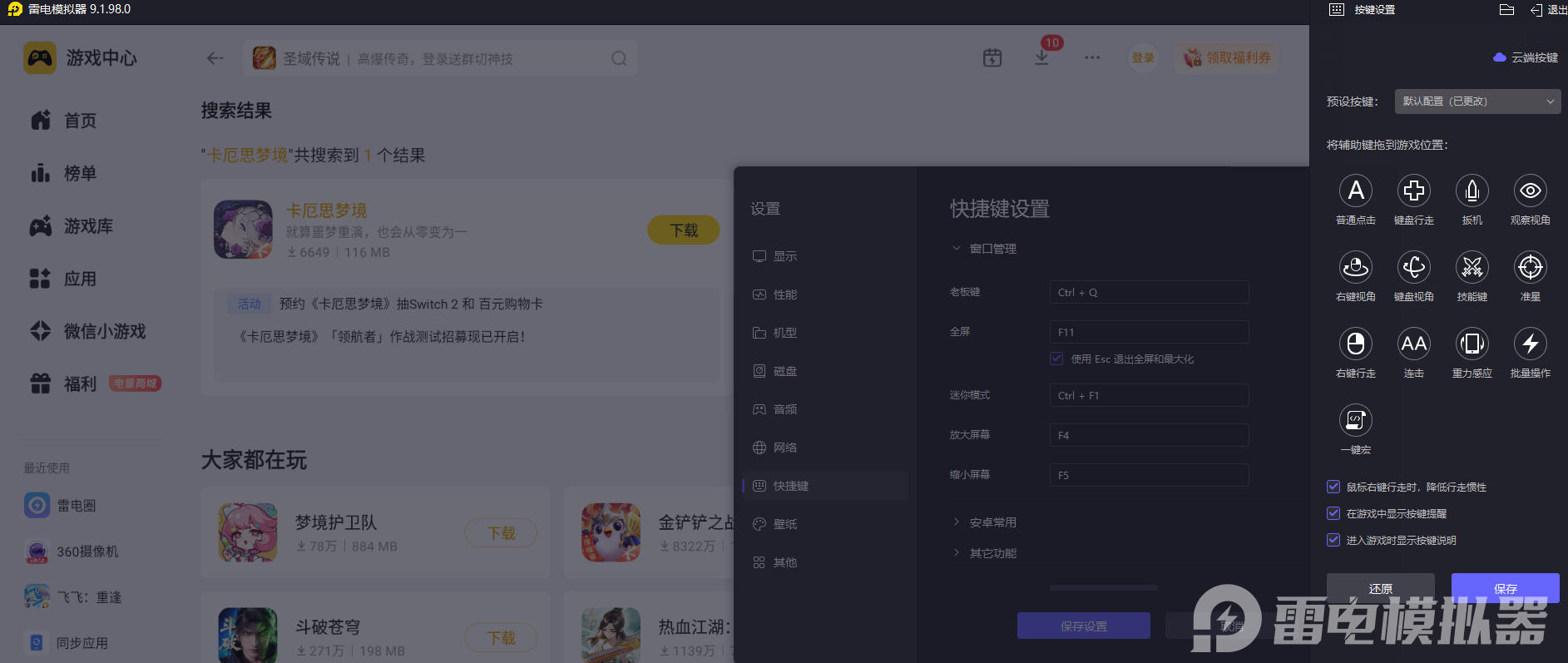
Task: Open 云端按键 cloud keys
Action: pyautogui.click(x=1526, y=57)
